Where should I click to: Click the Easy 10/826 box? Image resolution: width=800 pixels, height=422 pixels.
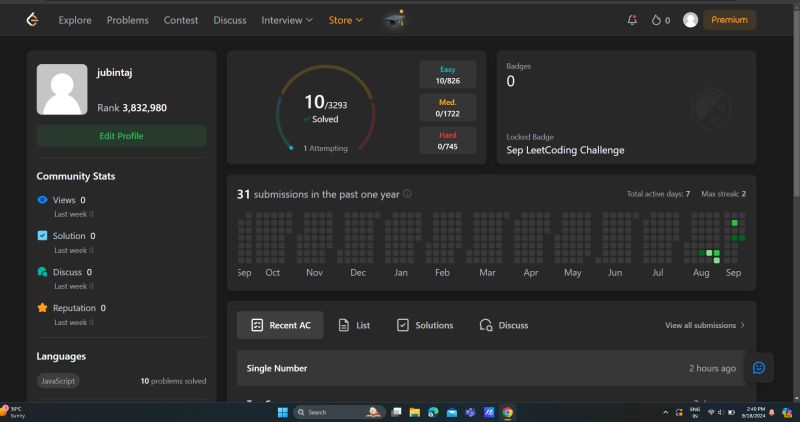(447, 75)
